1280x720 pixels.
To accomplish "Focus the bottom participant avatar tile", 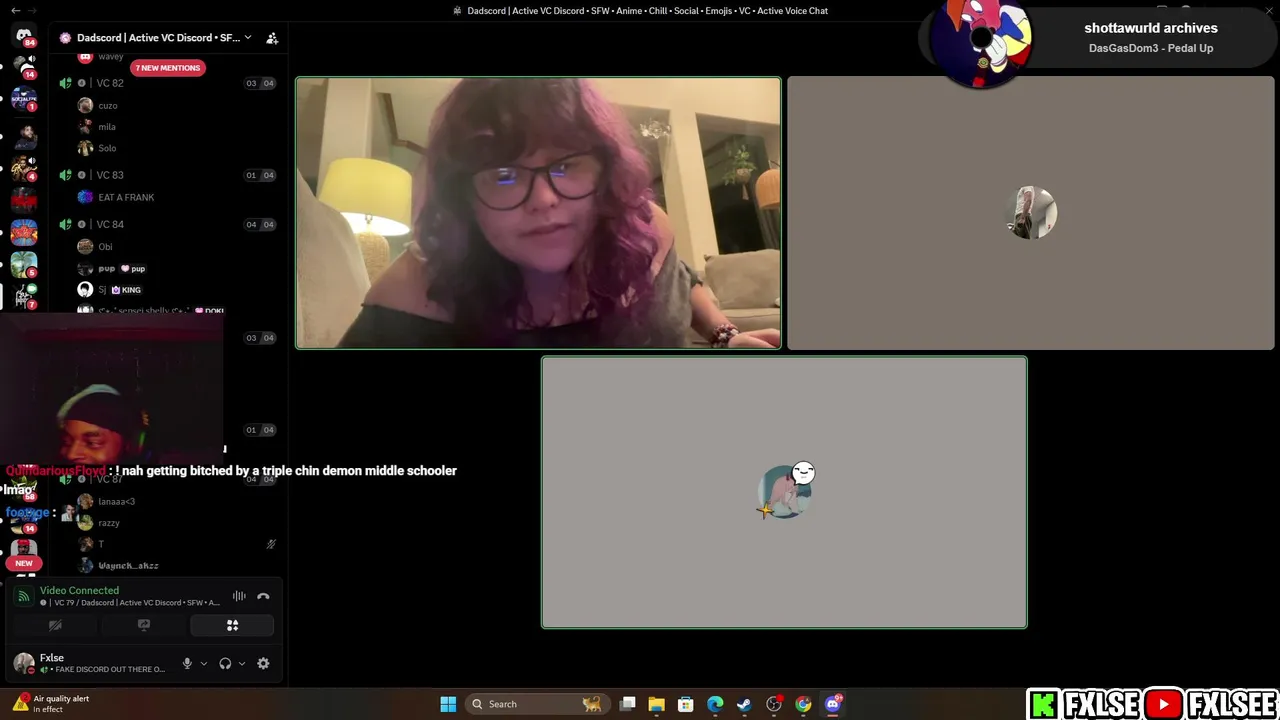I will click(x=784, y=492).
